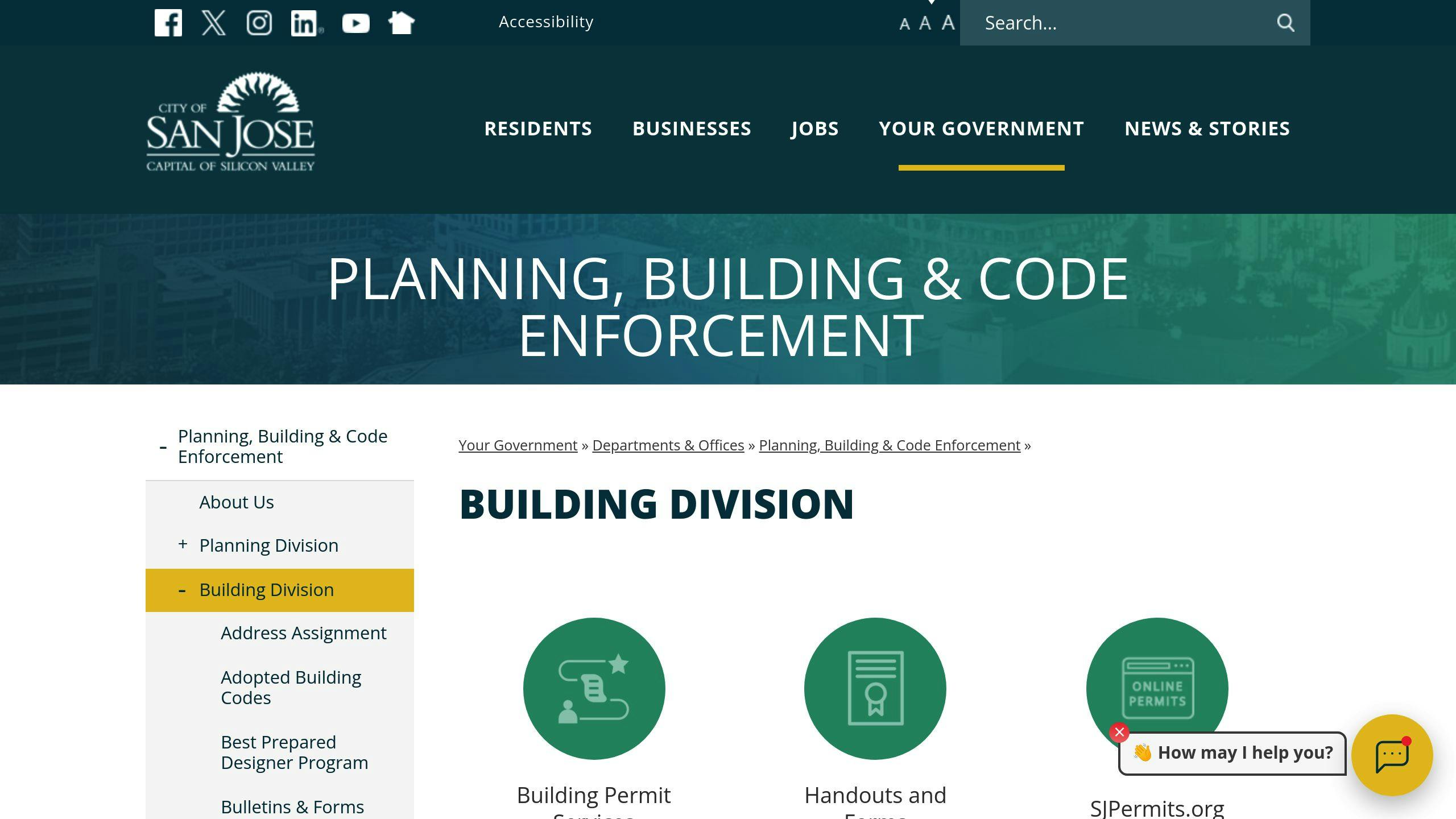The width and height of the screenshot is (1456, 819).
Task: Open the Facebook social icon
Action: click(x=168, y=23)
